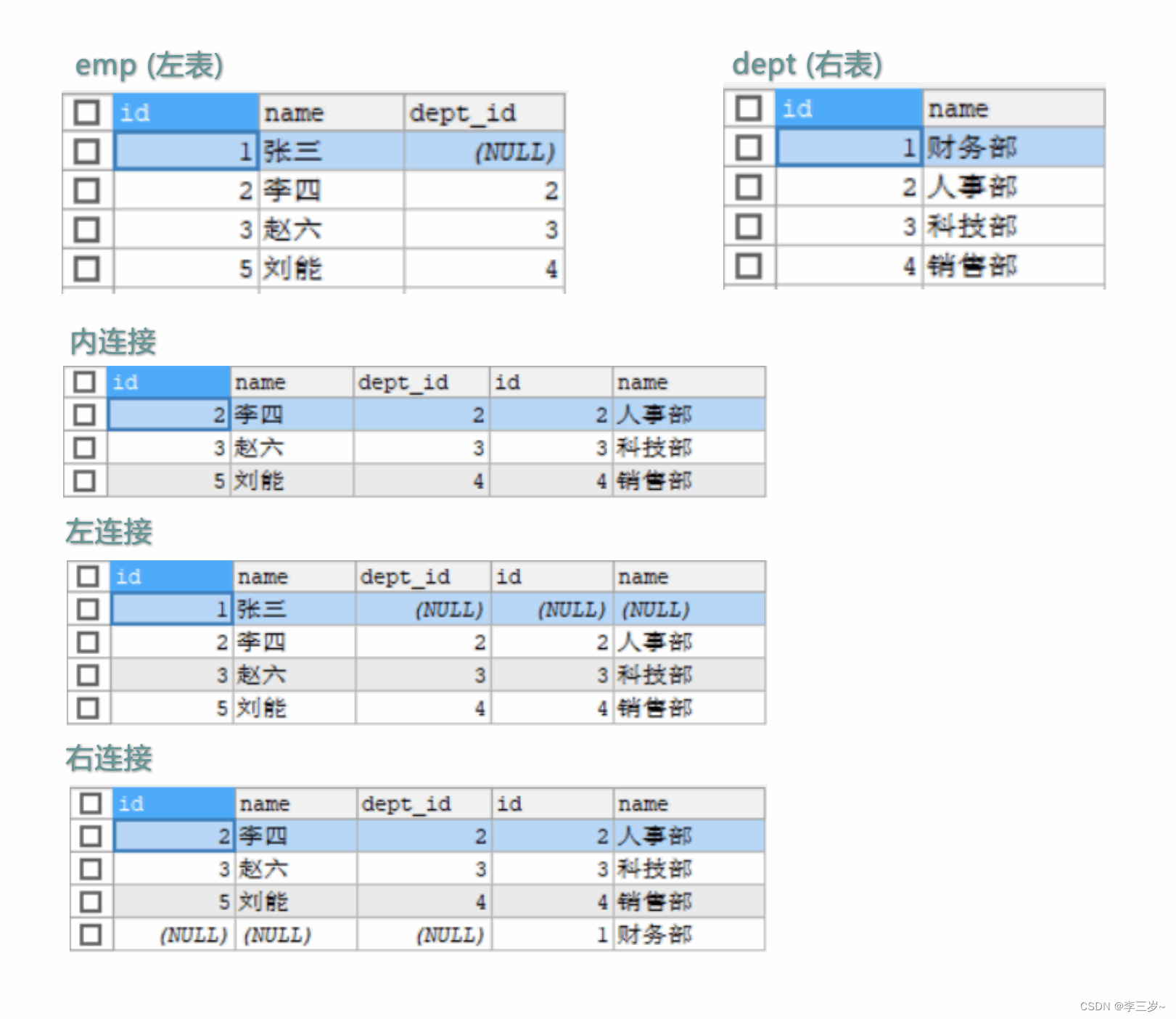Click the dept_id header in 内连接 table

click(x=421, y=382)
